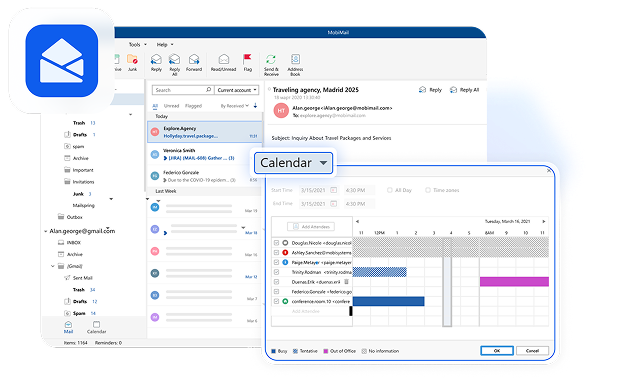This screenshot has height=384, width=622.
Task: Click the HT sender avatar in reading pane
Action: pyautogui.click(x=281, y=111)
